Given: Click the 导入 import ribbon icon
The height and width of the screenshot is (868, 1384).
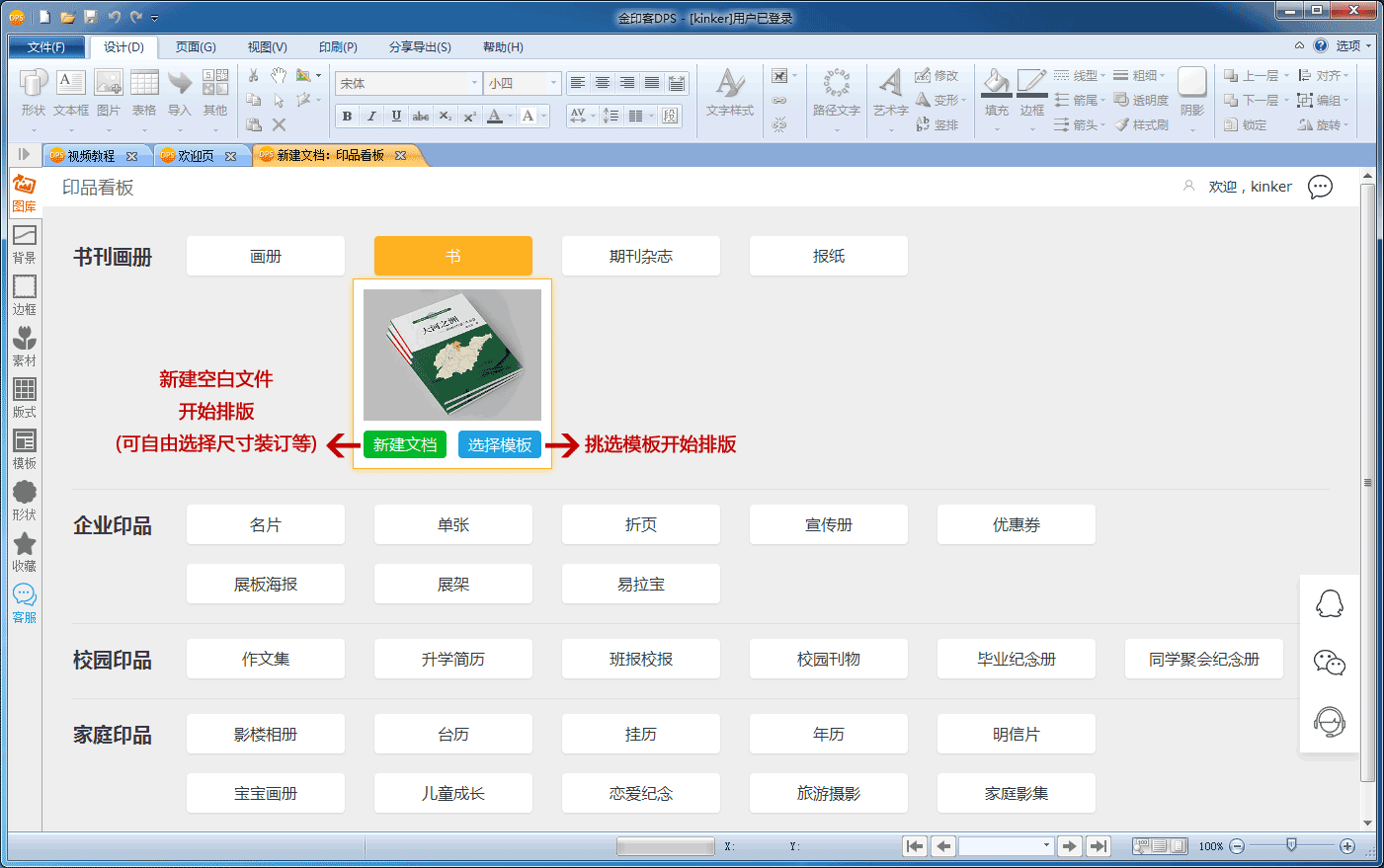Looking at the screenshot, I should (180, 94).
